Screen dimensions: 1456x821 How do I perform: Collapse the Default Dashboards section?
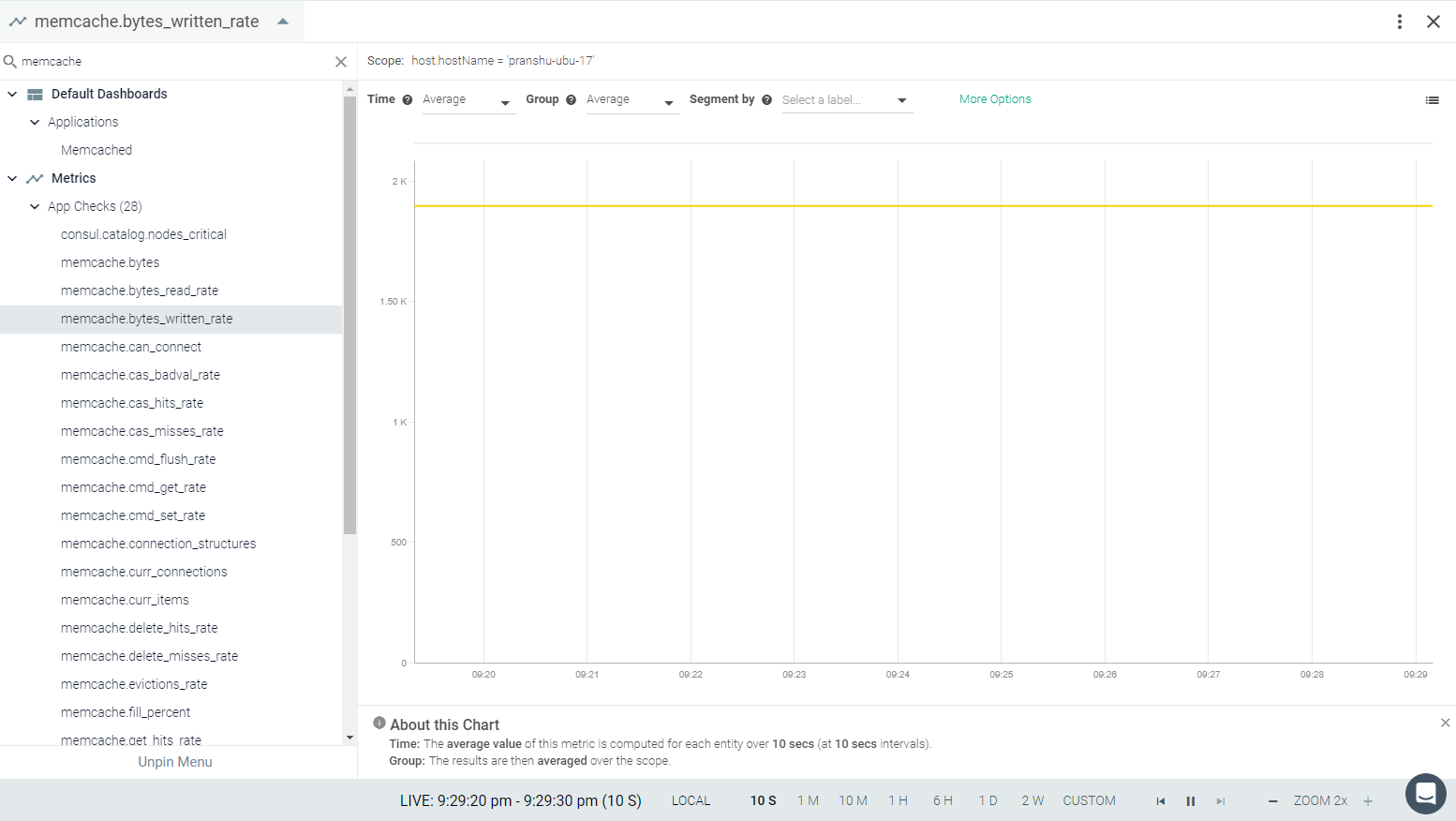pos(12,95)
